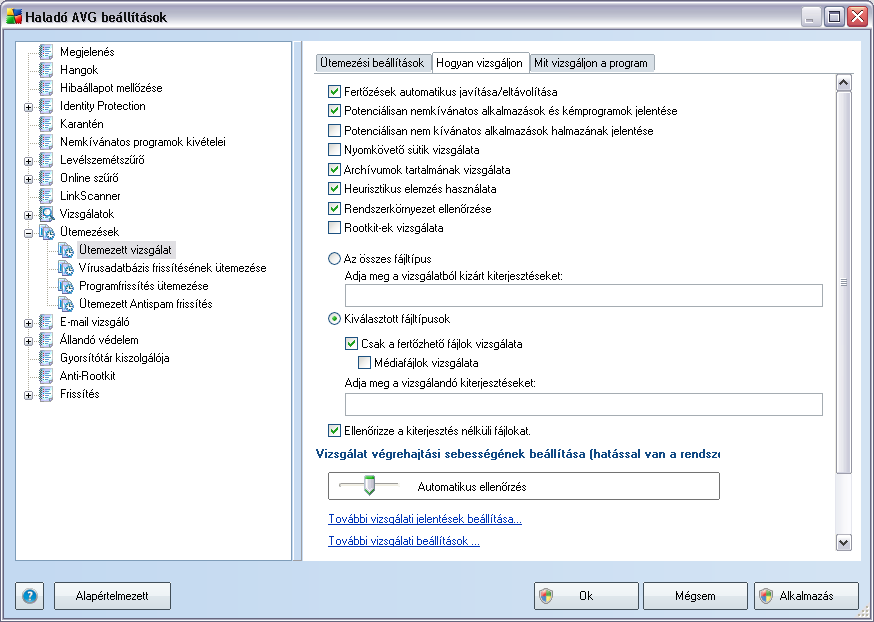Viewport: 874px width, 622px height.
Task: Click the Frissítés tree icon
Action: [46, 394]
